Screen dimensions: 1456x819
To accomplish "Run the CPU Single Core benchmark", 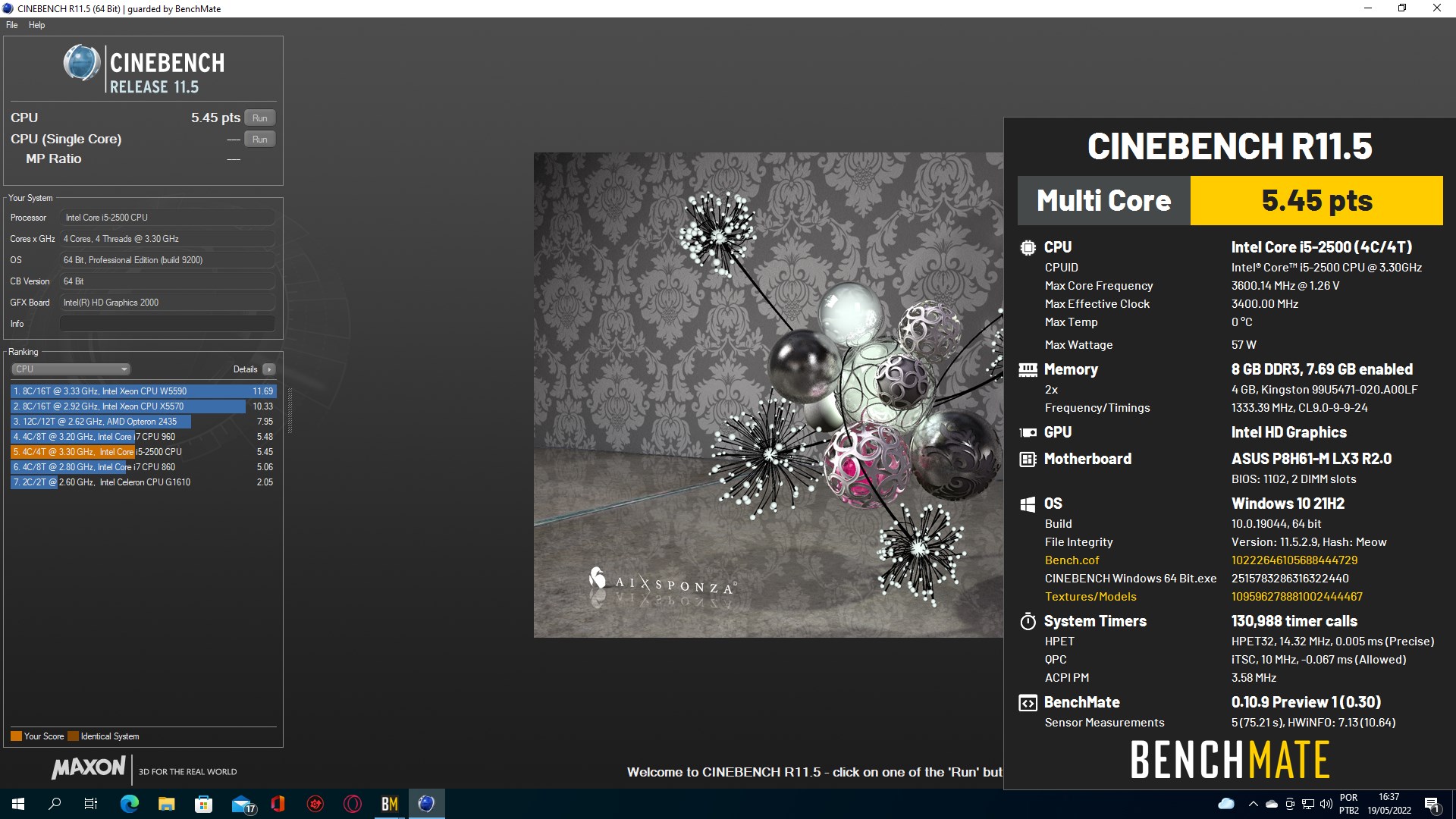I will click(x=259, y=139).
